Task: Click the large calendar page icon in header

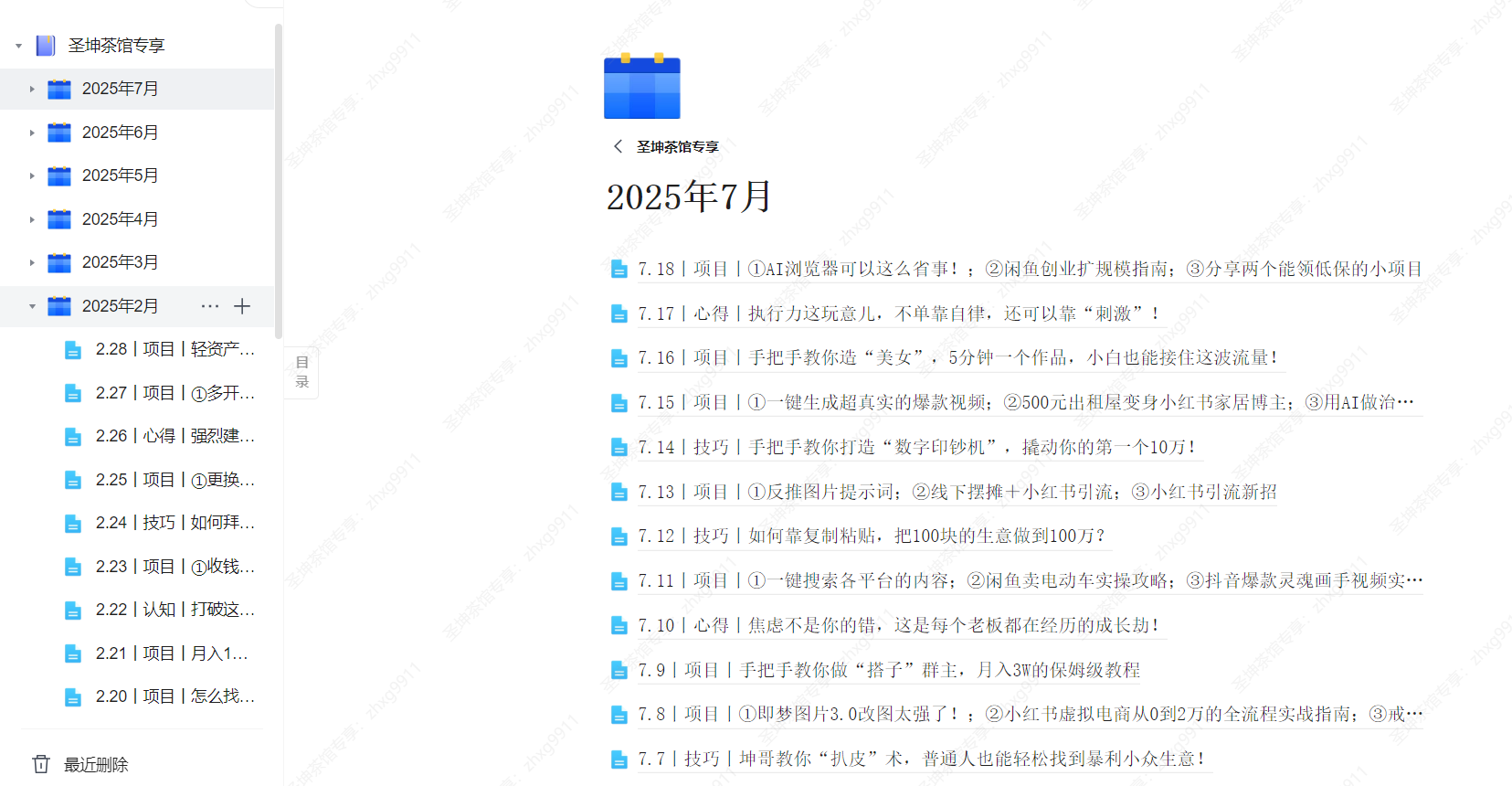Action: pos(642,86)
